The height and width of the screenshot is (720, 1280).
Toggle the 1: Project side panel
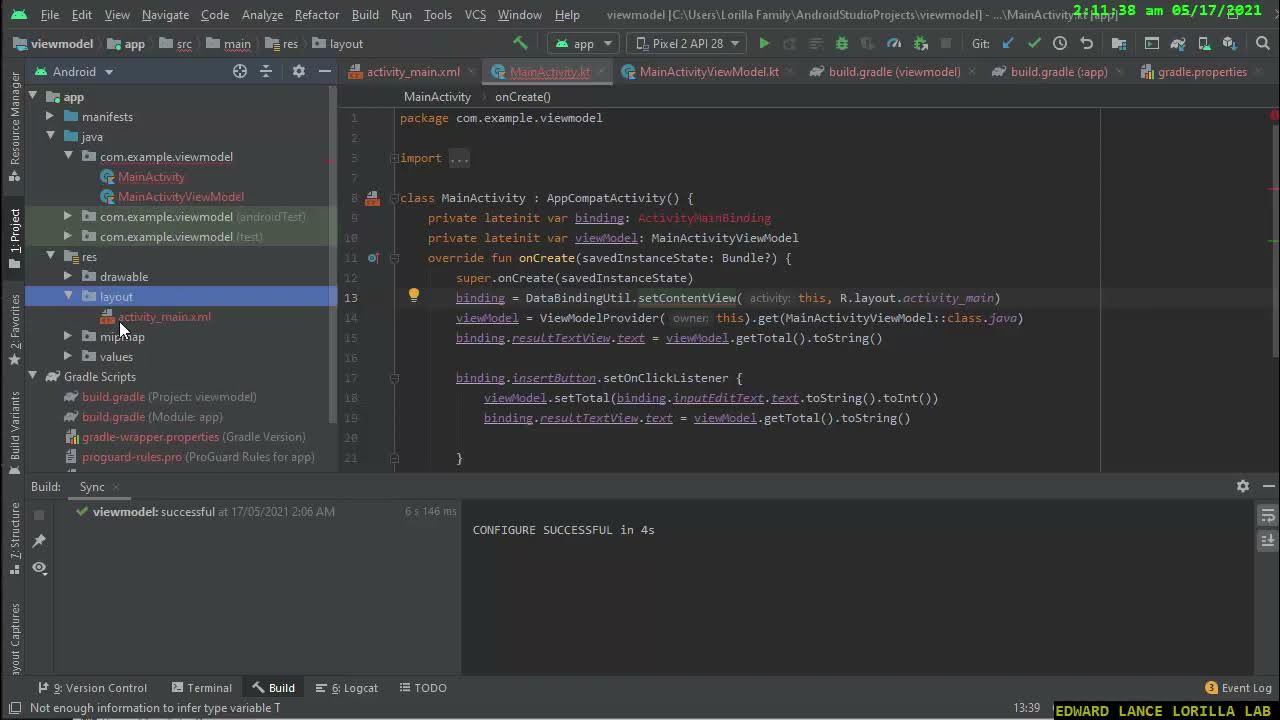click(14, 238)
